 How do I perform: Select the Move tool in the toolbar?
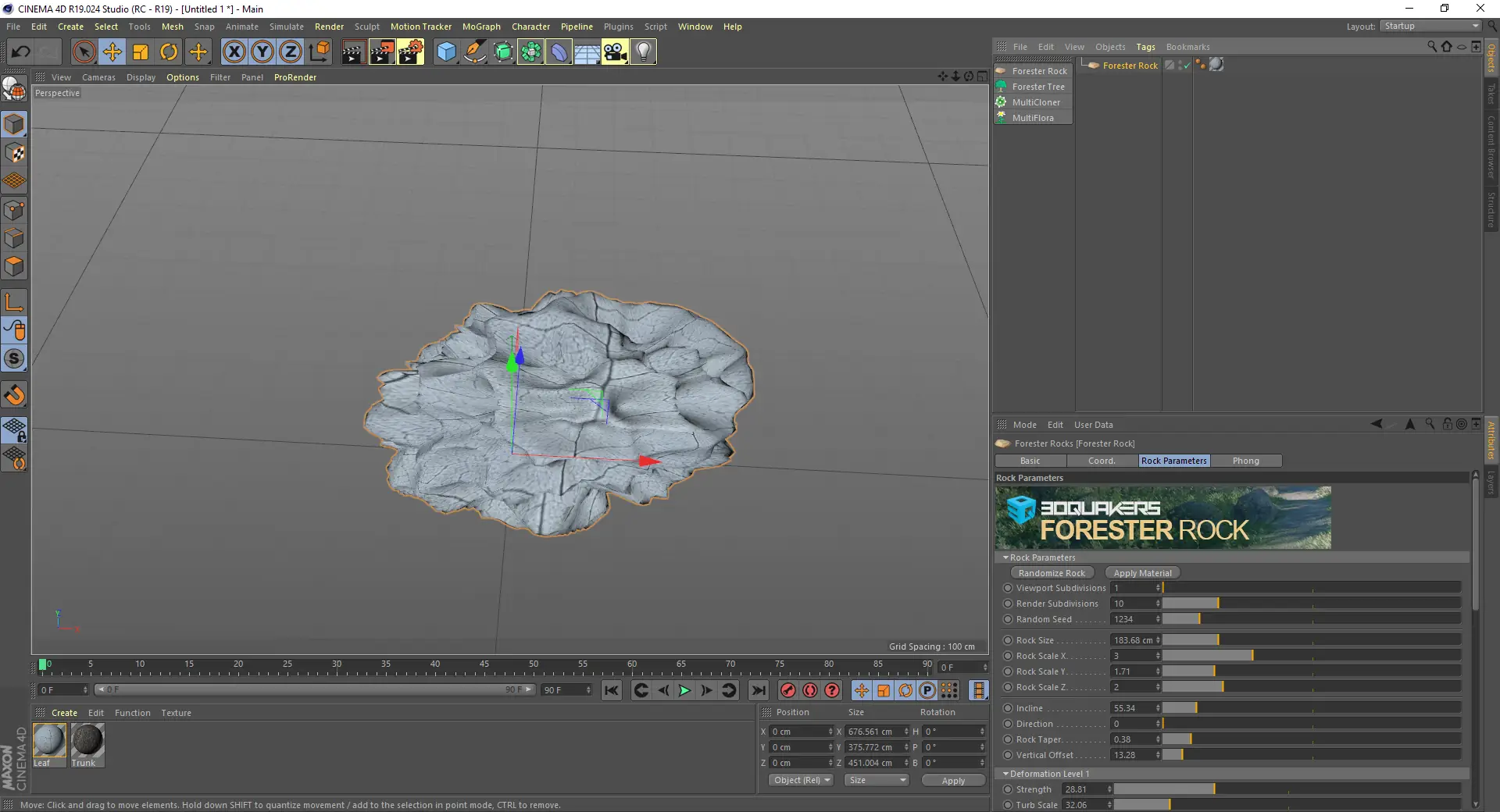click(112, 52)
